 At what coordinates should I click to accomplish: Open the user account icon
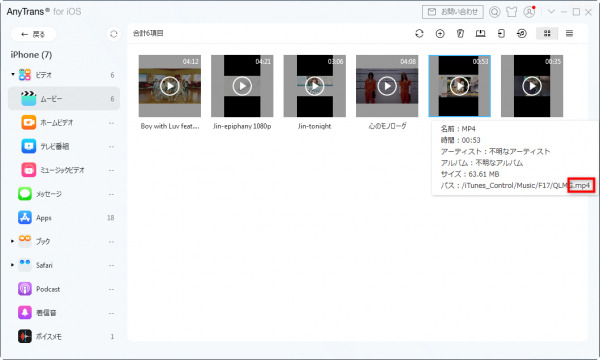(529, 12)
